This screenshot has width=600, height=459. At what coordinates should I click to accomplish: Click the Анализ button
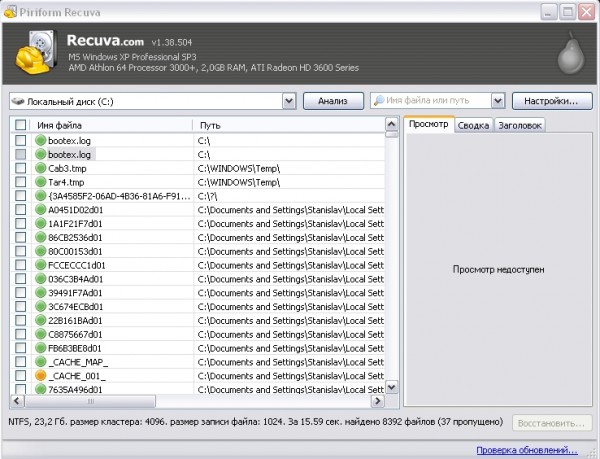tap(333, 101)
